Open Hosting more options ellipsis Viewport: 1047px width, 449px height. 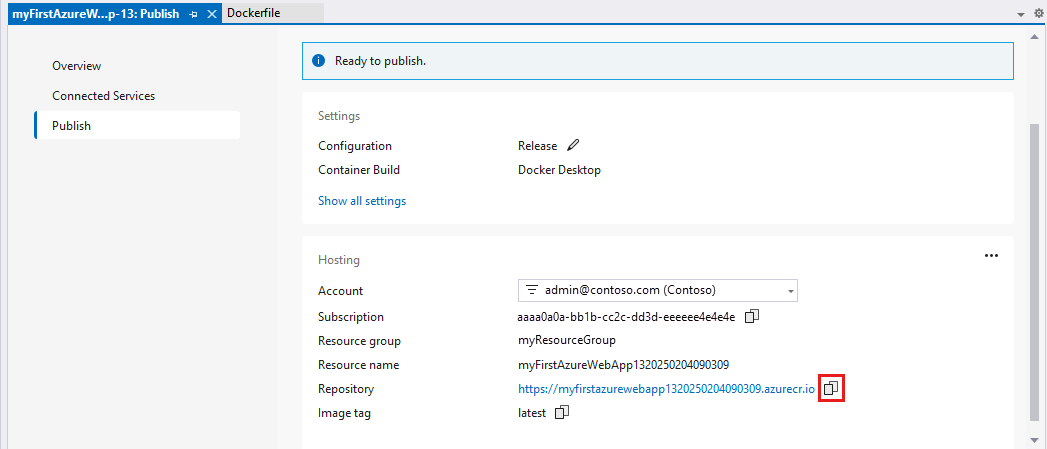[x=991, y=256]
